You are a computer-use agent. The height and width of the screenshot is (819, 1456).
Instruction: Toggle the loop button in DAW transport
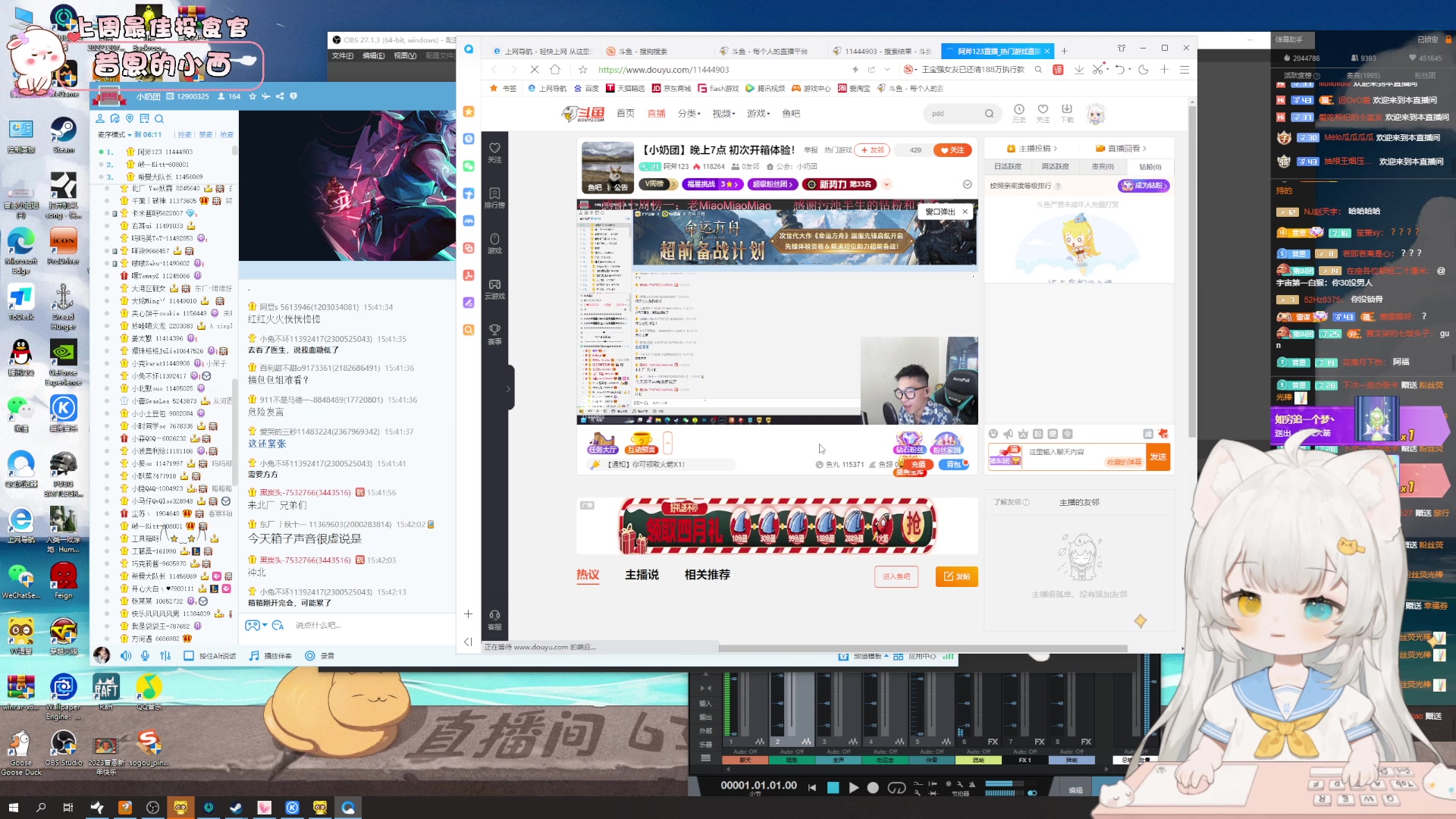(x=896, y=788)
